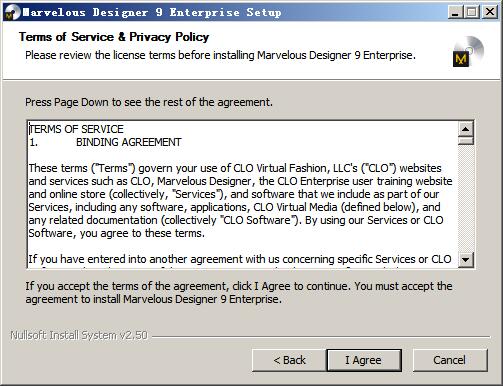Image resolution: width=503 pixels, height=386 pixels.
Task: Cancel the installation
Action: tap(450, 360)
